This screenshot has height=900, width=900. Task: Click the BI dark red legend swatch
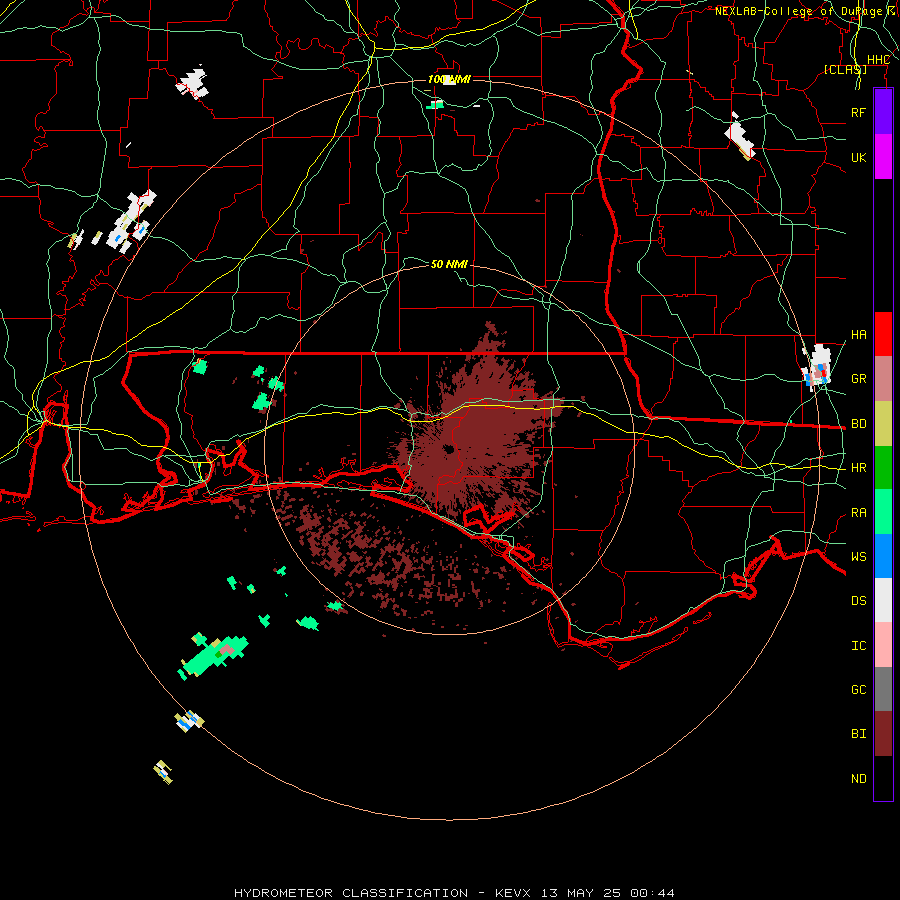(x=883, y=734)
